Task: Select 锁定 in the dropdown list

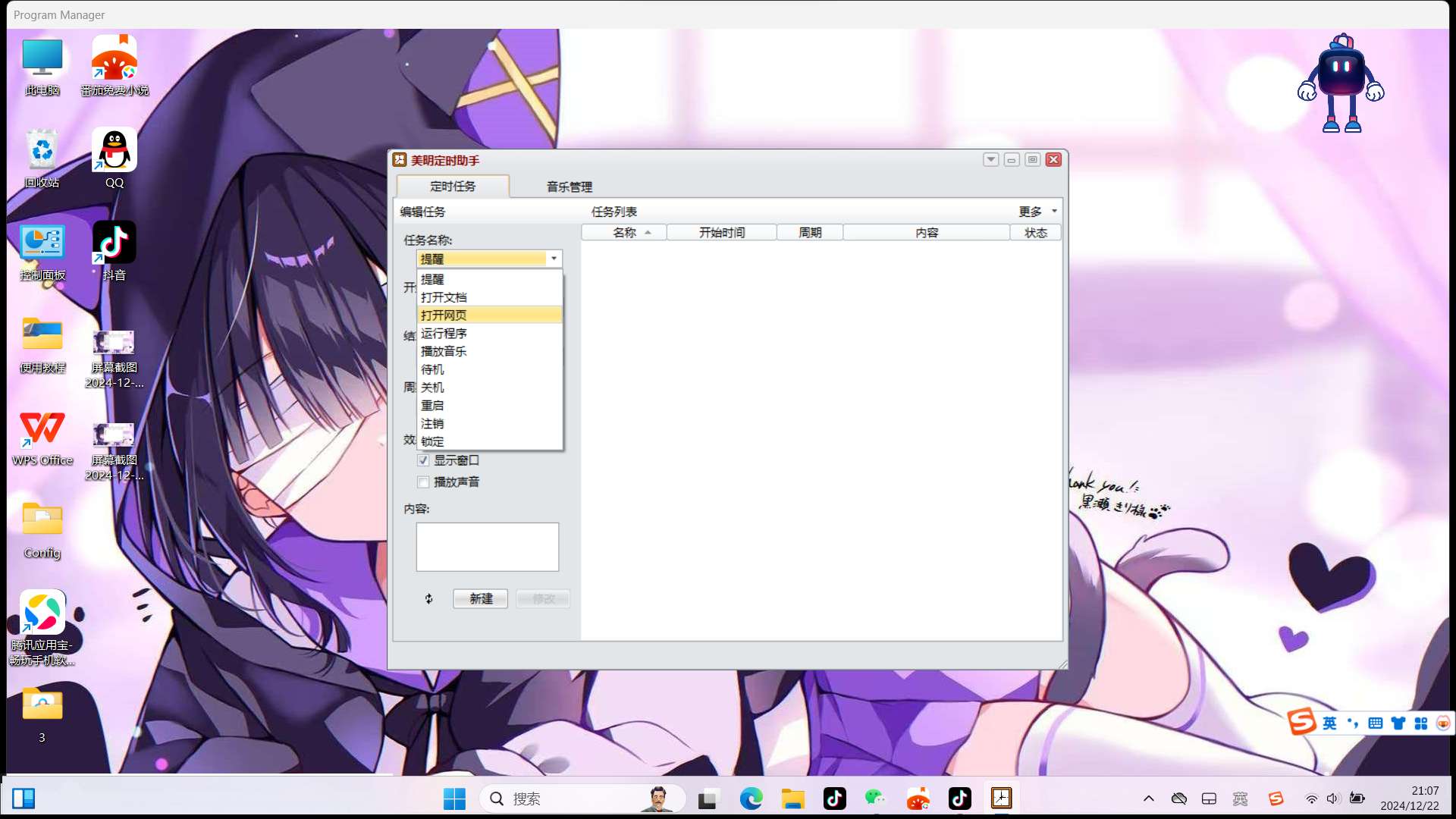Action: (490, 441)
